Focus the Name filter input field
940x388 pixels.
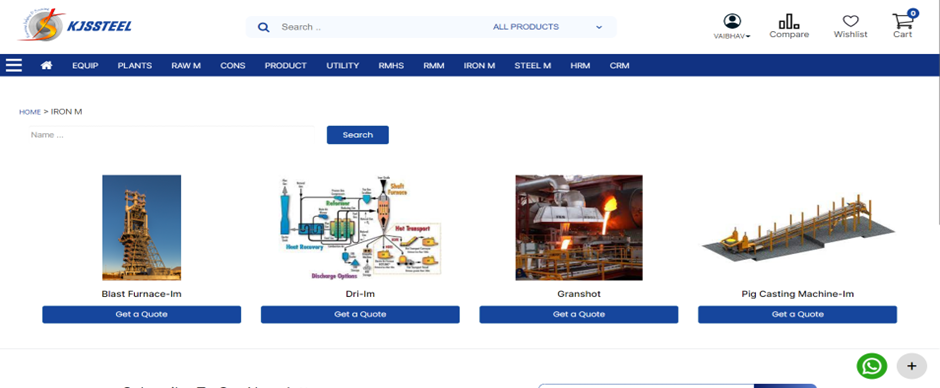pos(170,135)
